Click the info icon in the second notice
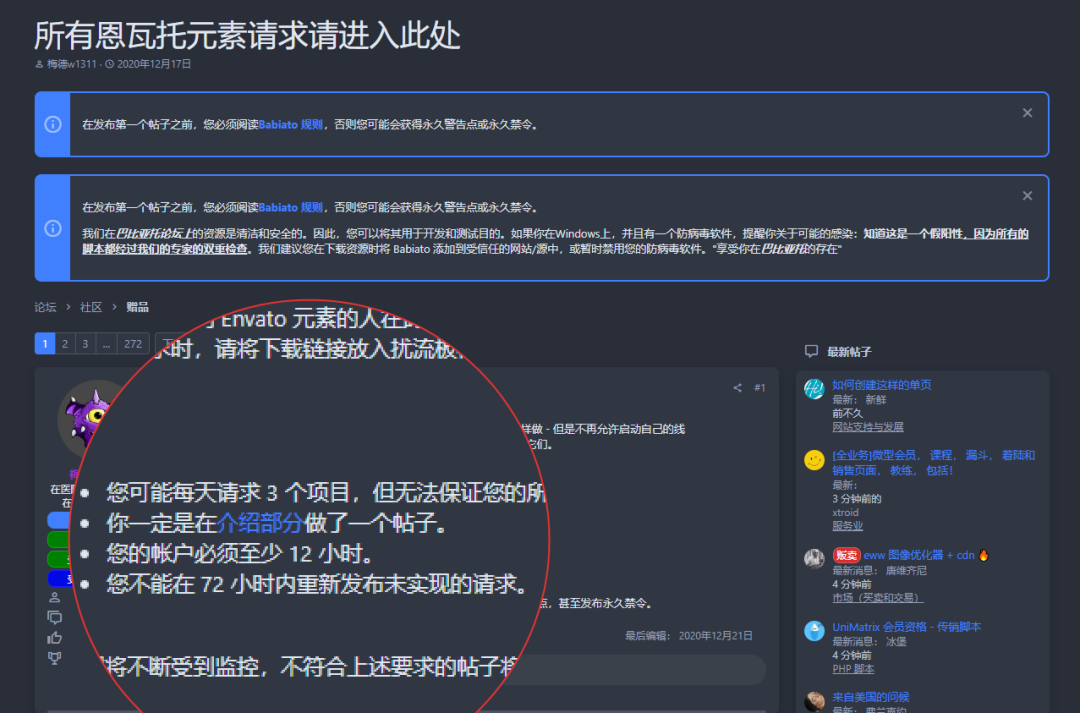This screenshot has width=1080, height=713. [x=53, y=228]
